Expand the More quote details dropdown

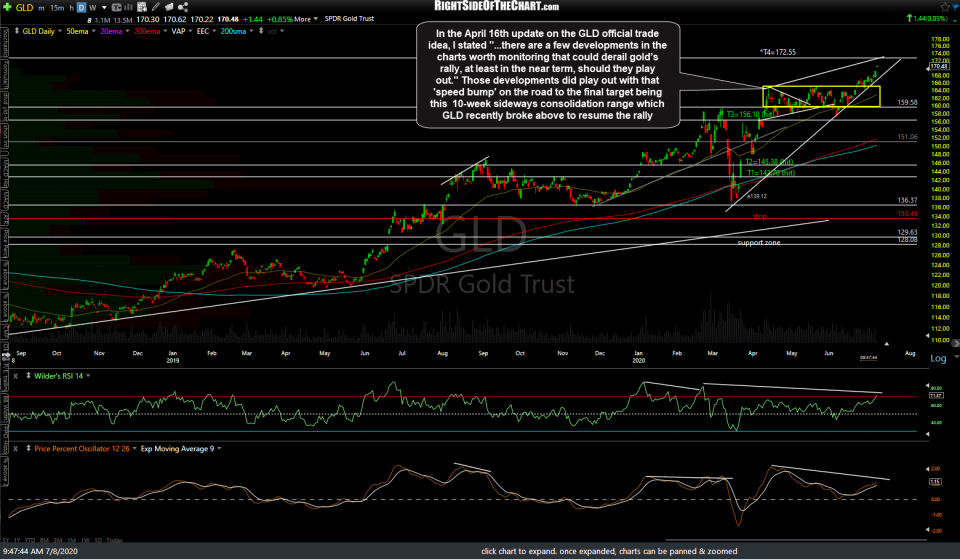[x=306, y=19]
